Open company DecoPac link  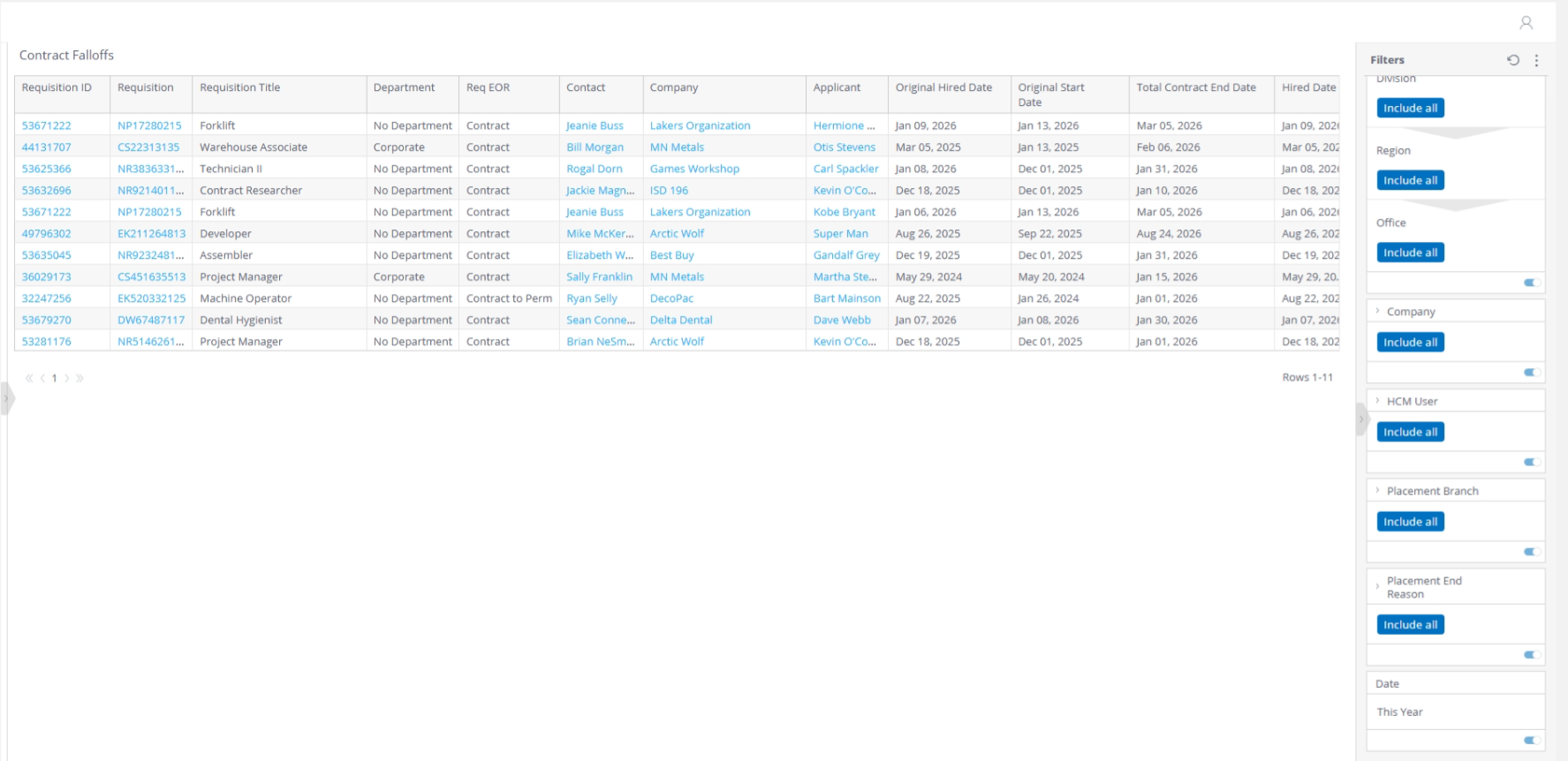[x=671, y=298]
